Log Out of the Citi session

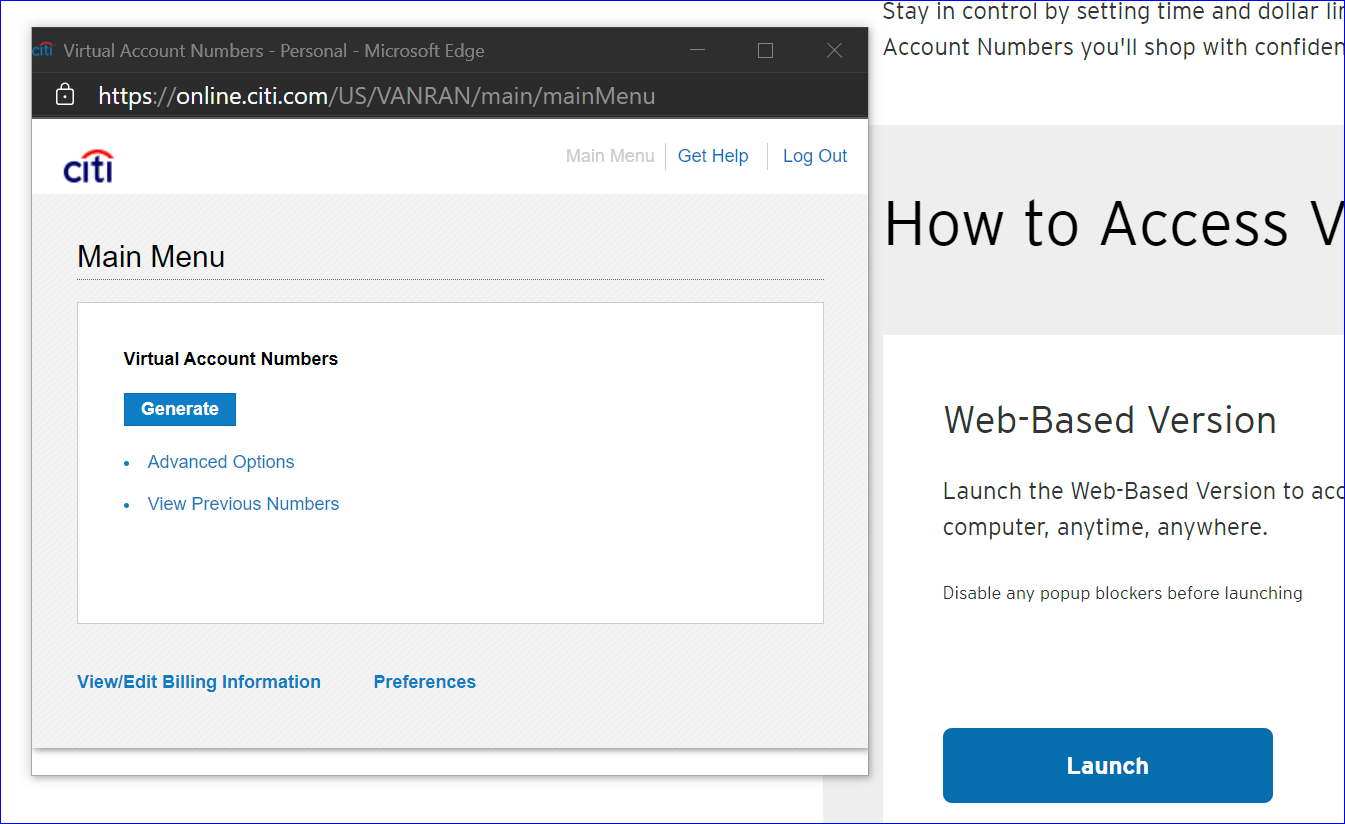[x=815, y=156]
